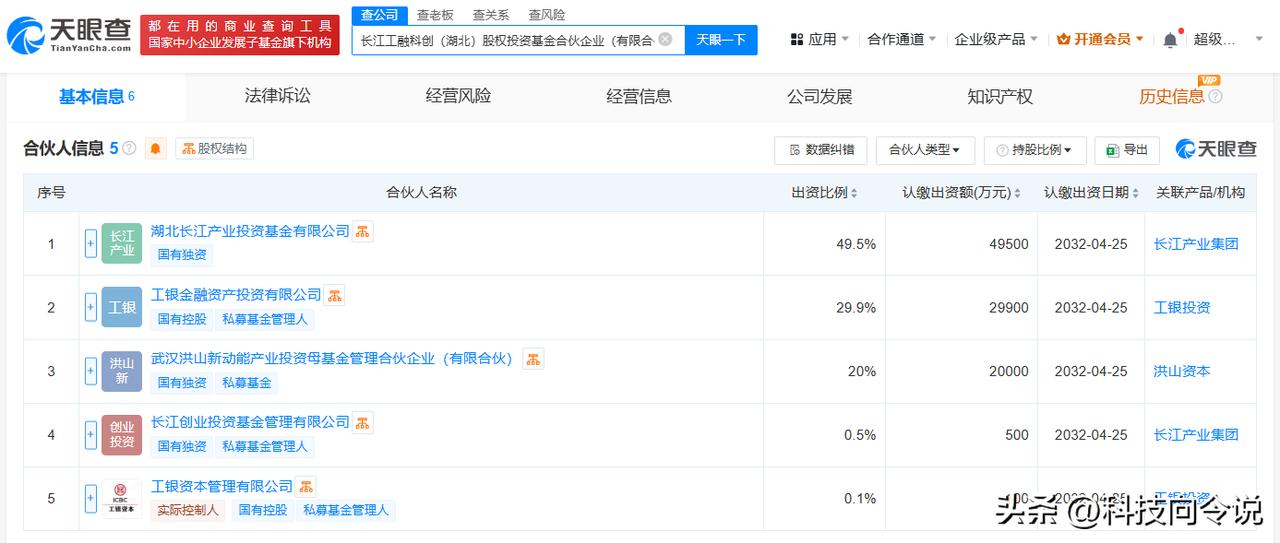Open 工银投资 link in row 2
The height and width of the screenshot is (543, 1280).
pyautogui.click(x=1182, y=308)
